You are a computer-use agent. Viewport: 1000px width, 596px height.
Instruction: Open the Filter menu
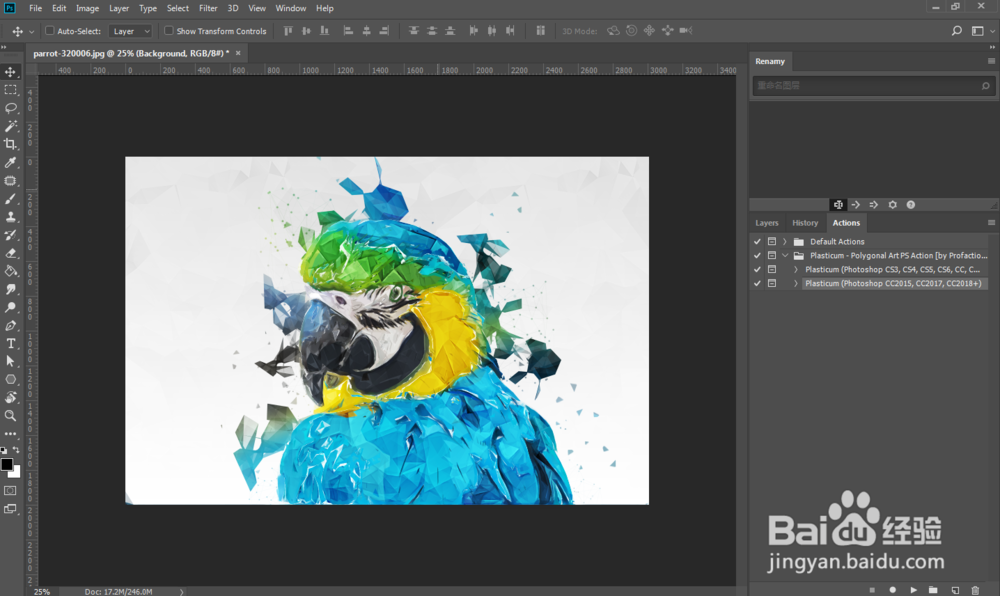pyautogui.click(x=208, y=8)
